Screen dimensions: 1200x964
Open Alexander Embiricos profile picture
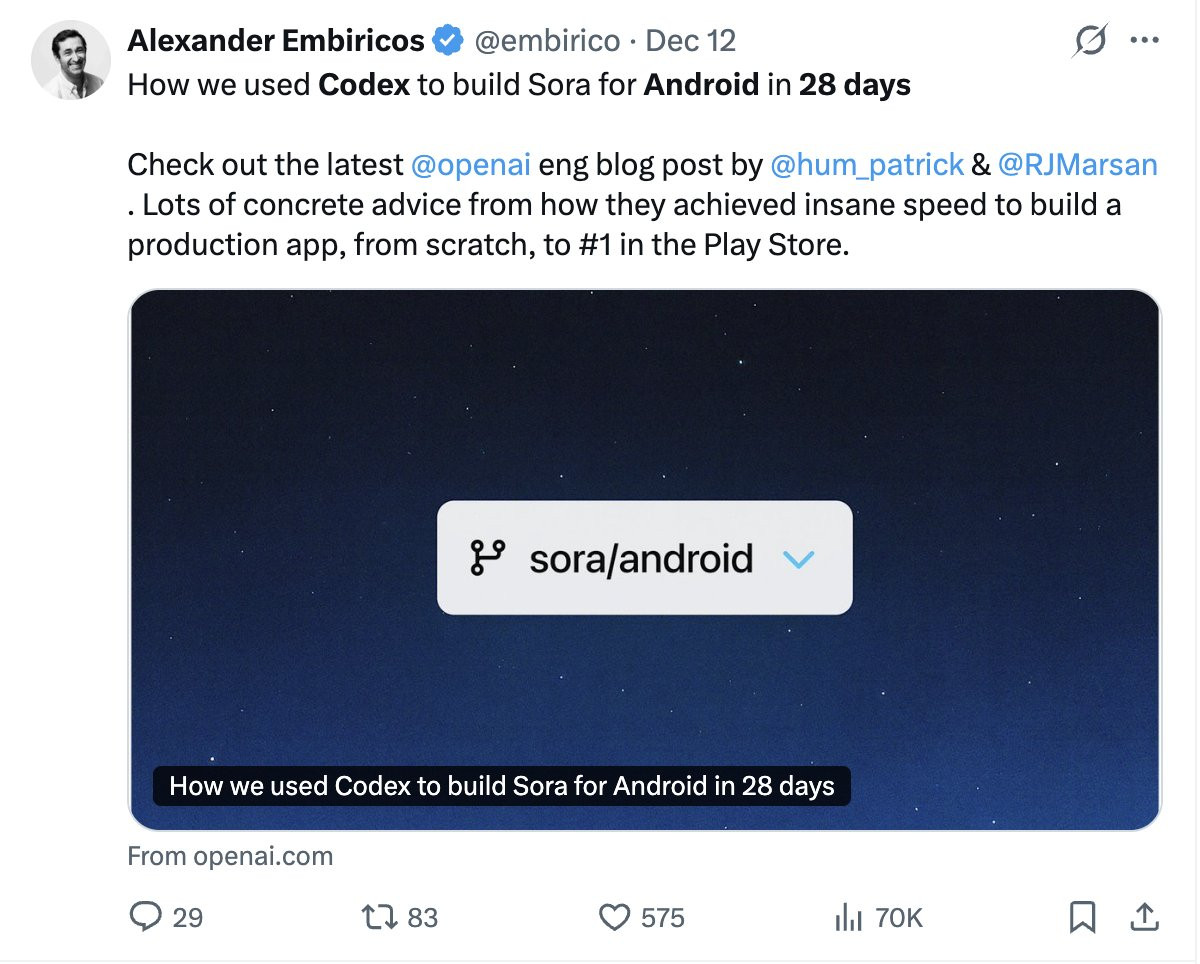(71, 59)
